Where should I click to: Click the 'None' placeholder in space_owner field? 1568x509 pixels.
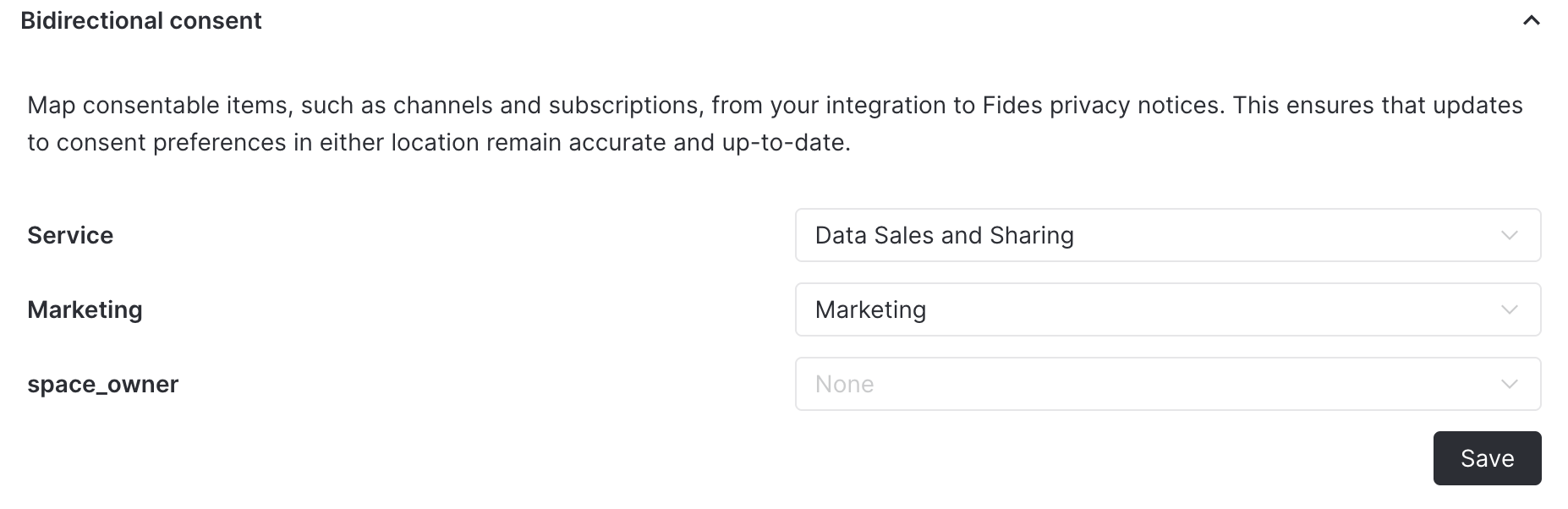[x=844, y=384]
